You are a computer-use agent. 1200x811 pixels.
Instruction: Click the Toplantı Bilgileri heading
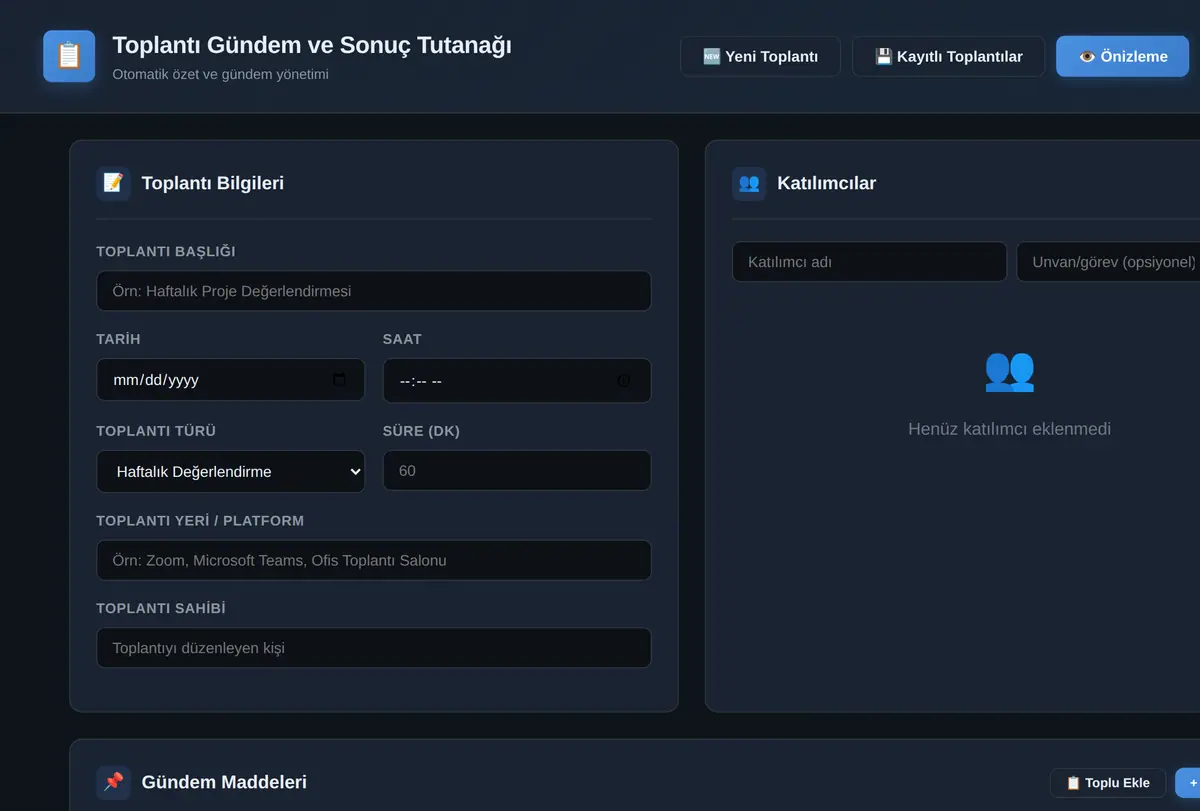[213, 183]
